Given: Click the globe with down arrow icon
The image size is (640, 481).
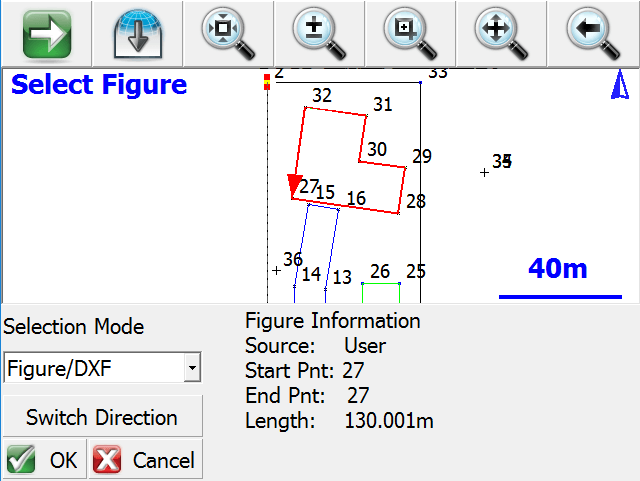Looking at the screenshot, I should pyautogui.click(x=138, y=34).
